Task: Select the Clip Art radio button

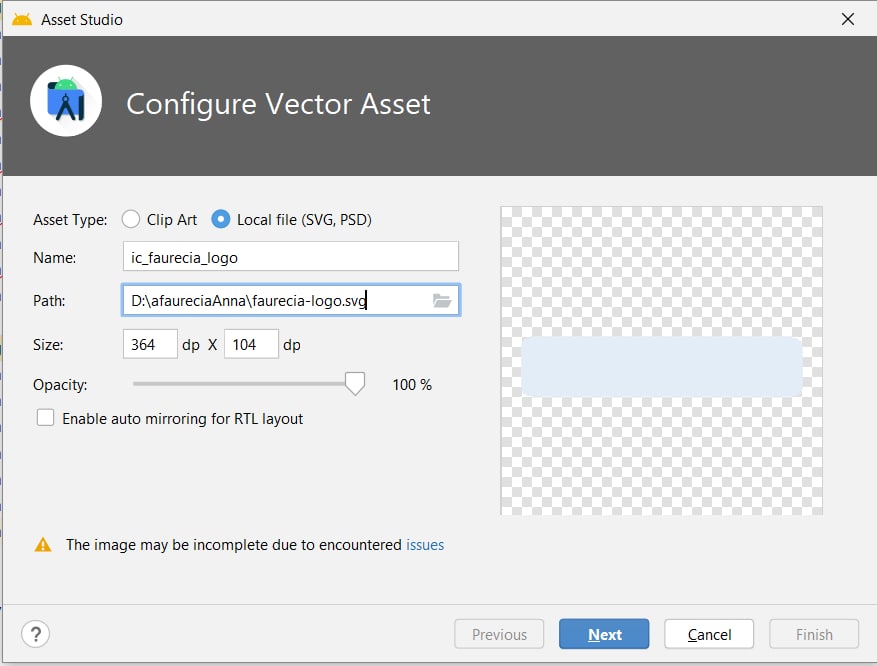Action: (131, 219)
